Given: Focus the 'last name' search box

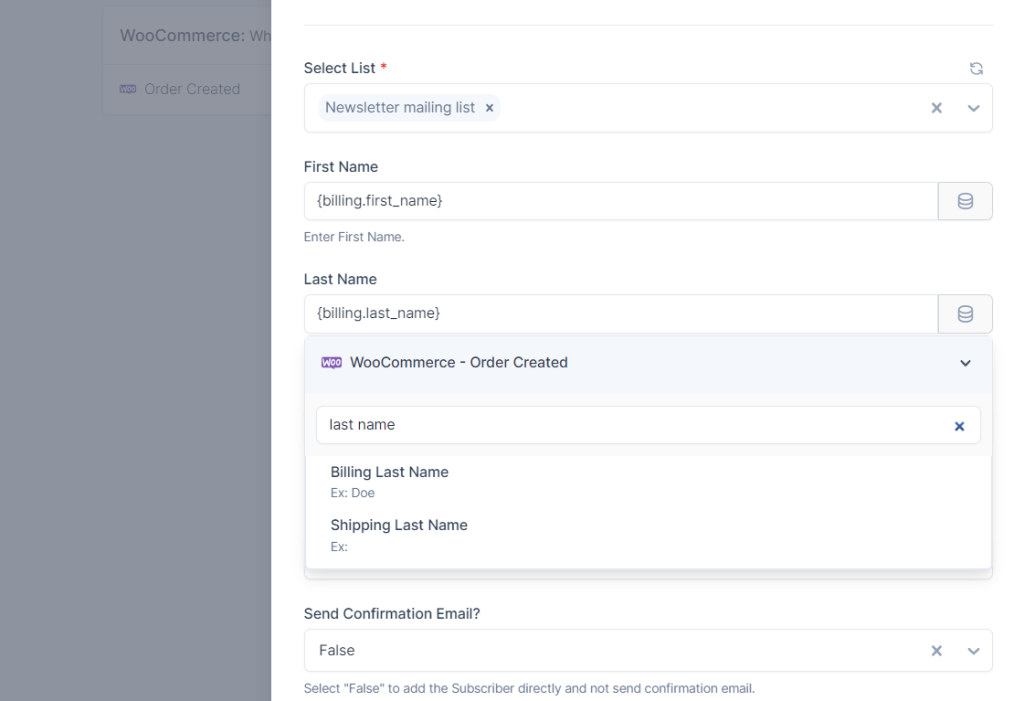Looking at the screenshot, I should 630,425.
